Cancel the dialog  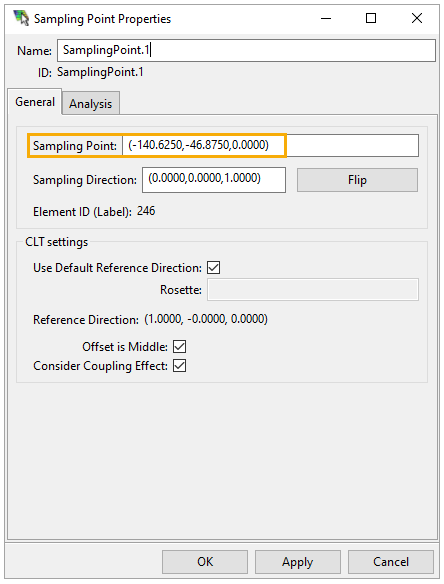391,562
